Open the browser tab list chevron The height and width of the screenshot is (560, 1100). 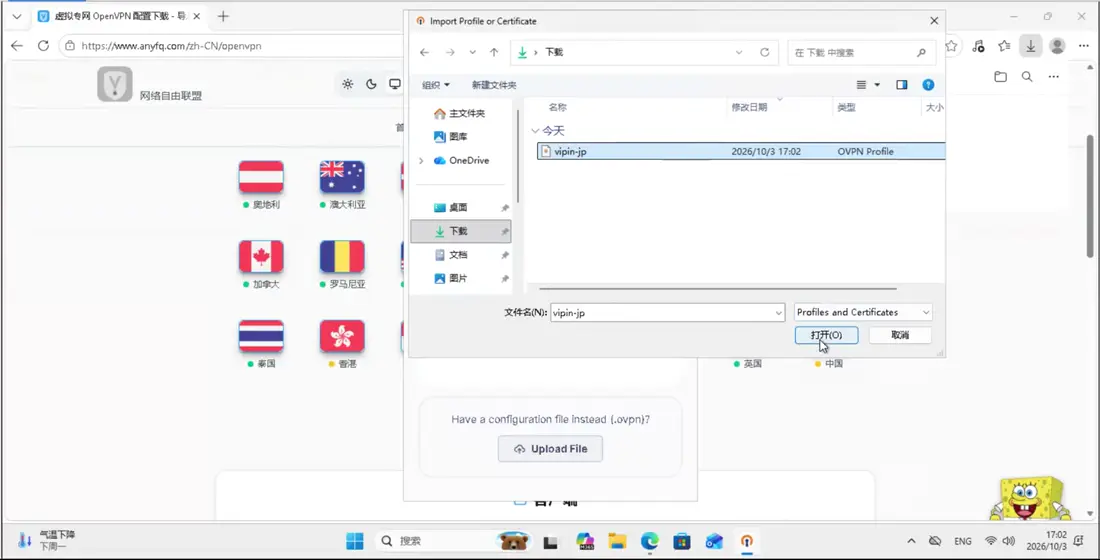tap(17, 16)
